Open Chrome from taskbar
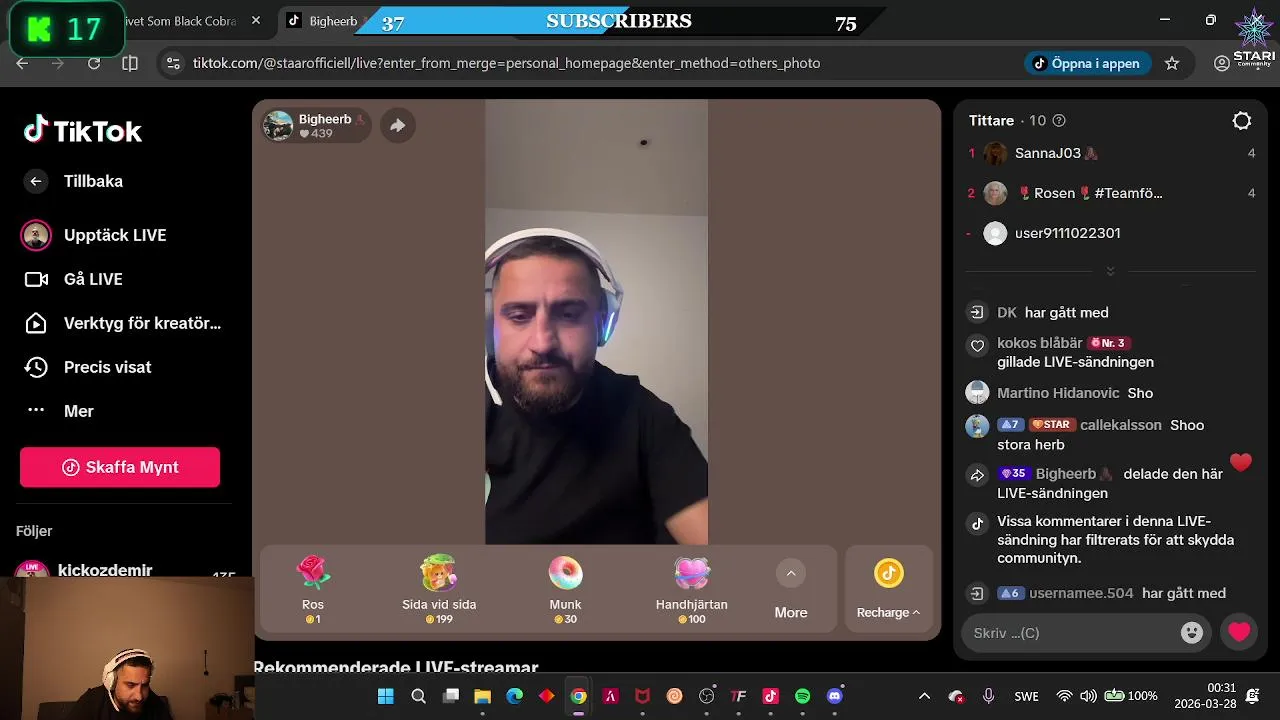The image size is (1280, 720). (x=578, y=696)
